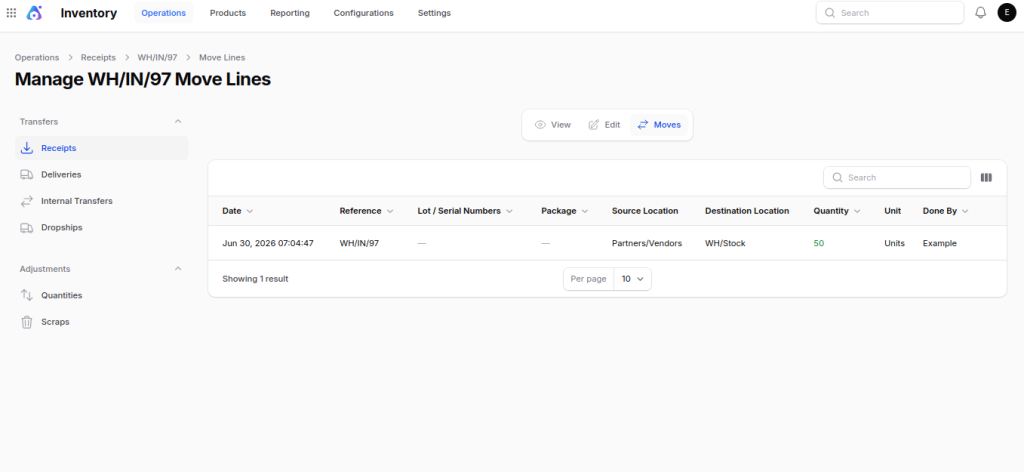Click the Inventory app logo
The height and width of the screenshot is (472, 1024).
(34, 12)
